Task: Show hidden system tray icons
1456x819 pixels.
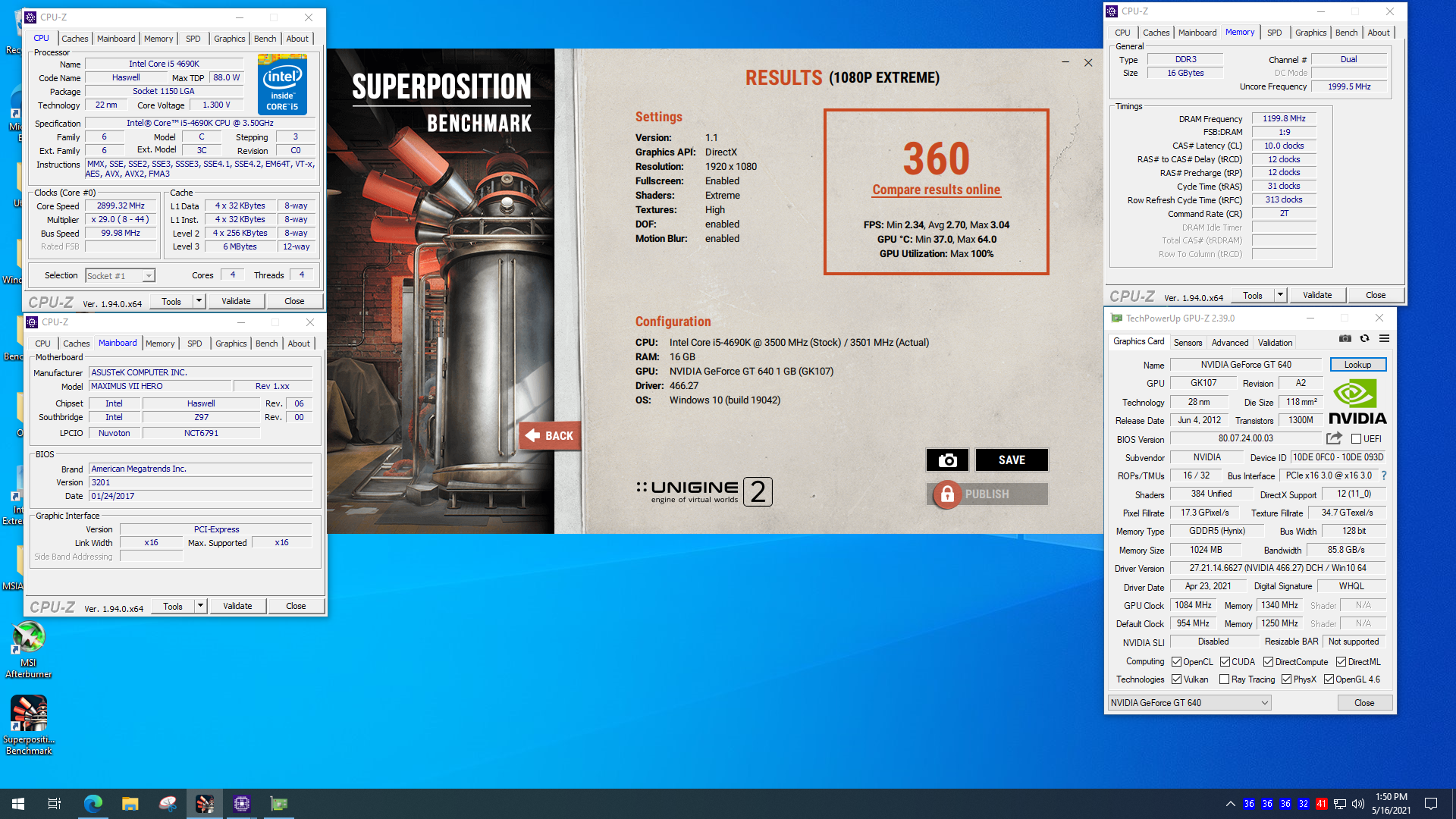Action: coord(1230,804)
